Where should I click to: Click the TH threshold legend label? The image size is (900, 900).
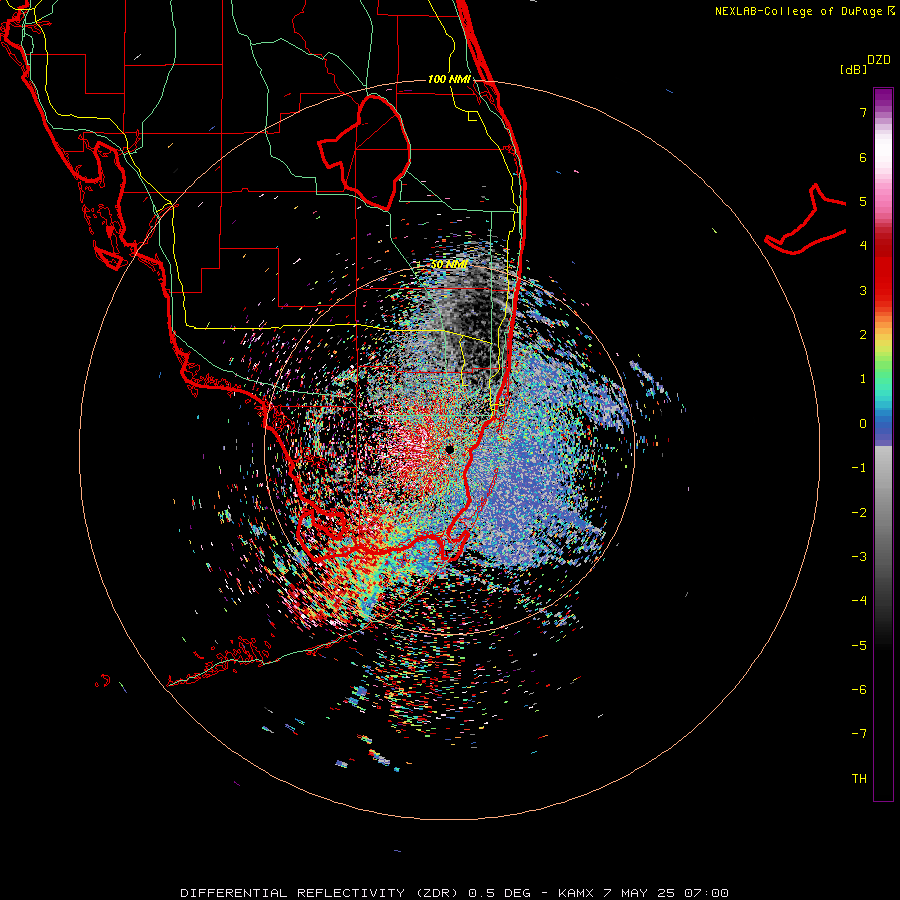point(859,779)
